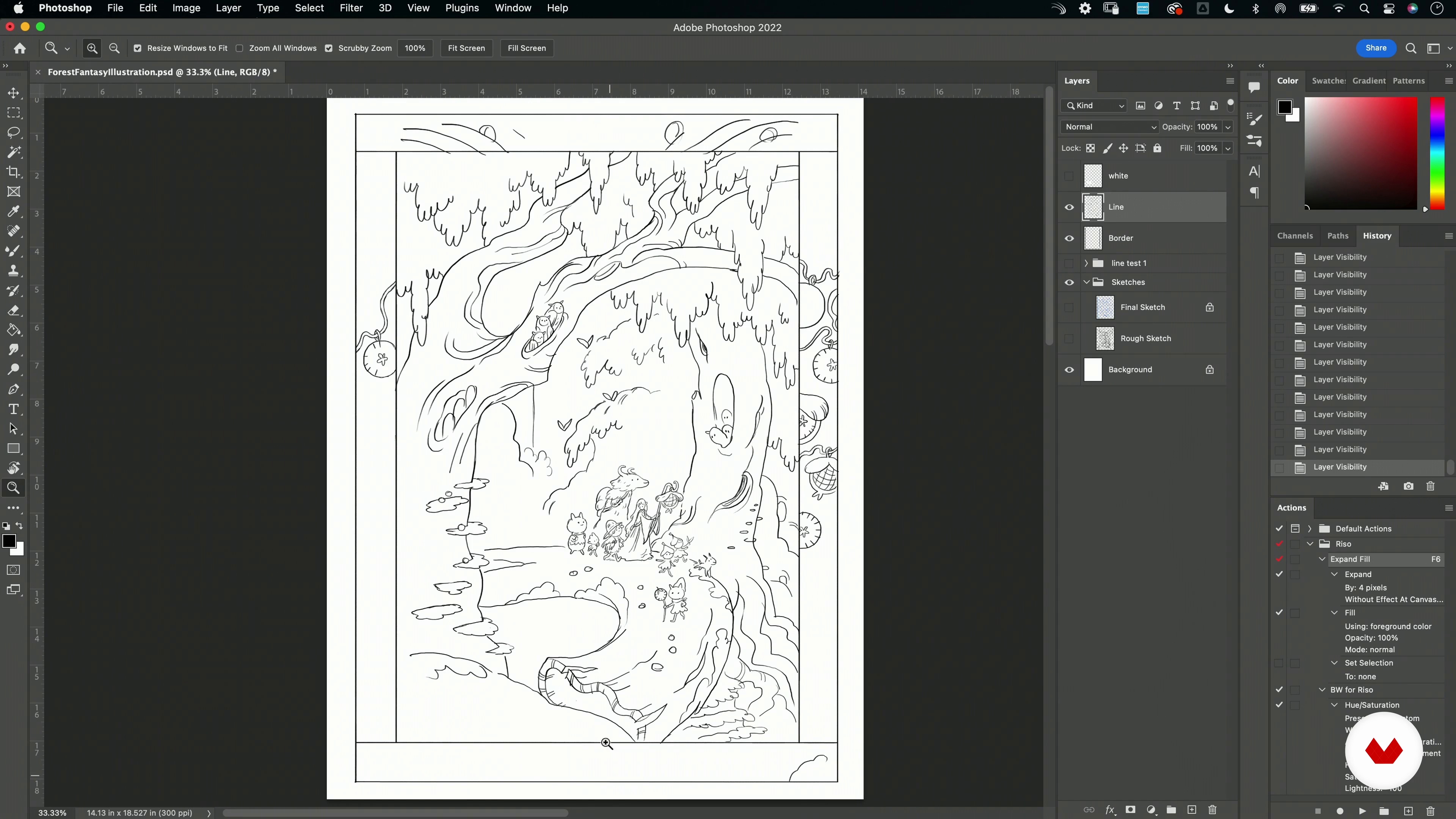This screenshot has height=819, width=1456.
Task: Click the Fit Screen button
Action: point(466,48)
